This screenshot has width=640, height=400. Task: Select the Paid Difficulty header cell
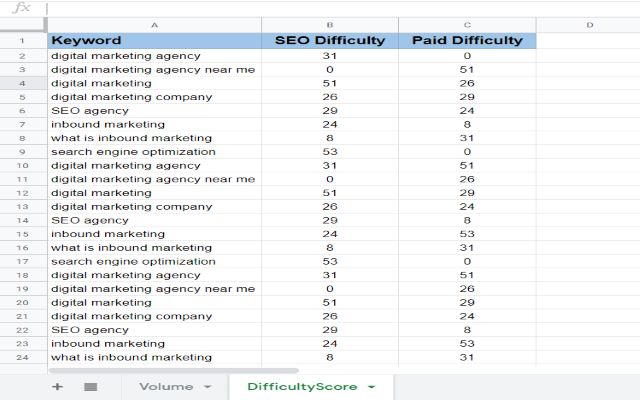coord(467,41)
